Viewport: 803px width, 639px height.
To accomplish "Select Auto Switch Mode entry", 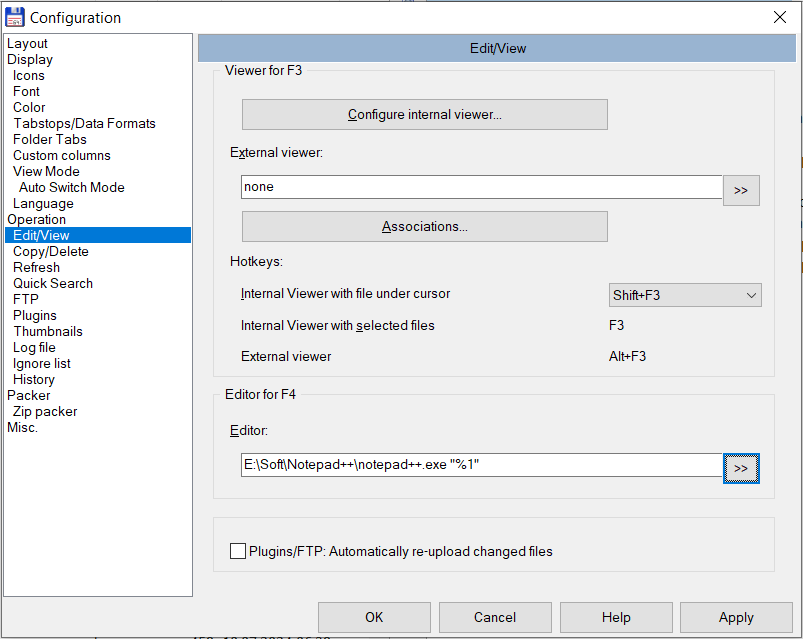I will click(72, 188).
